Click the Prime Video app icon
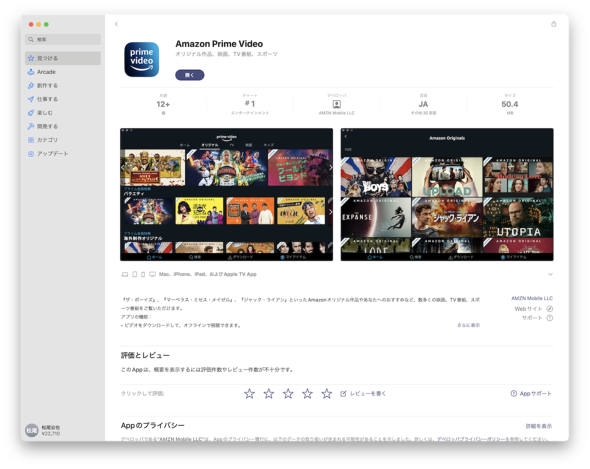 [141, 59]
